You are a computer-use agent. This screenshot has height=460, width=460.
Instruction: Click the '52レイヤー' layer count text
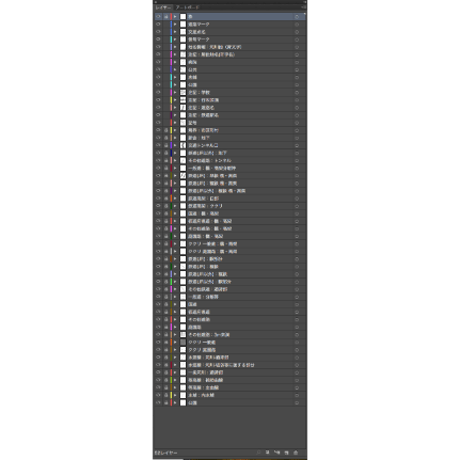166,453
